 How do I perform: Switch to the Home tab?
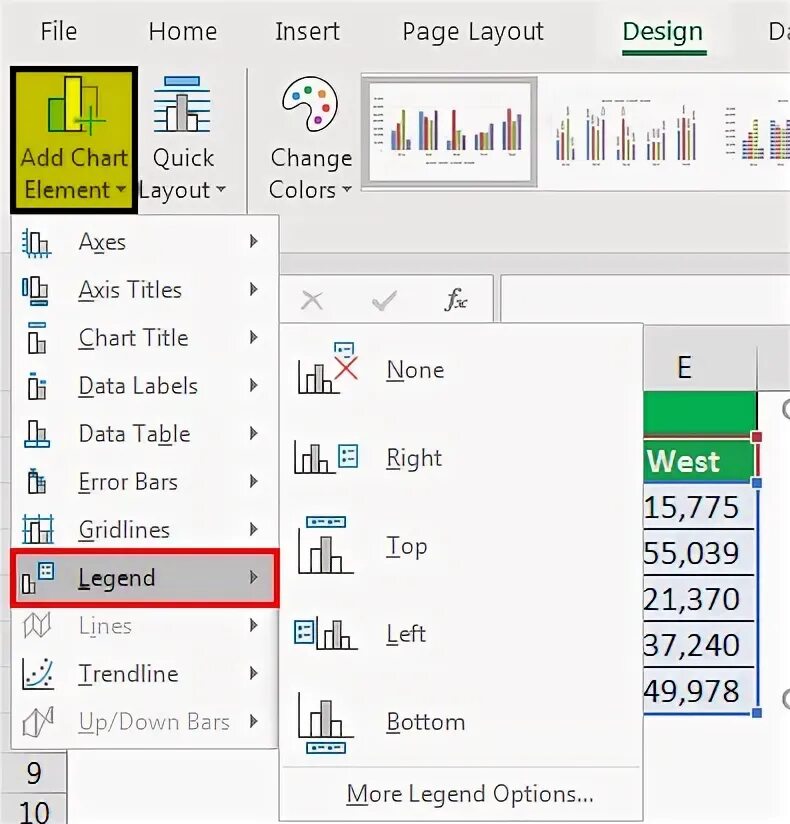click(183, 32)
